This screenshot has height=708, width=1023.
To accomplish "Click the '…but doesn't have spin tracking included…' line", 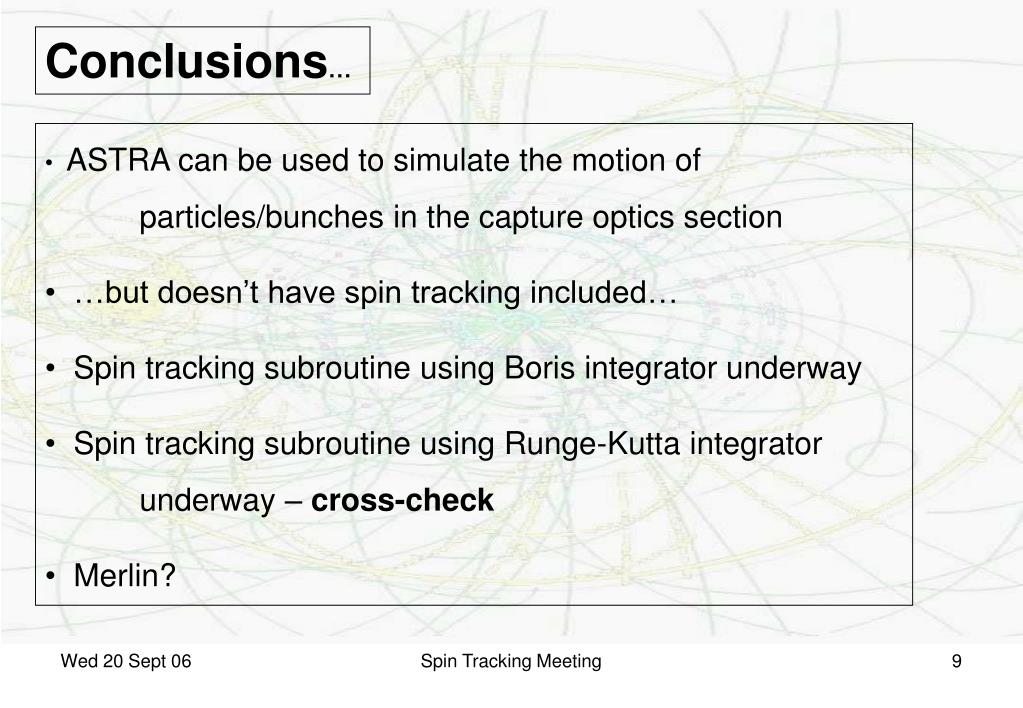I will click(375, 292).
